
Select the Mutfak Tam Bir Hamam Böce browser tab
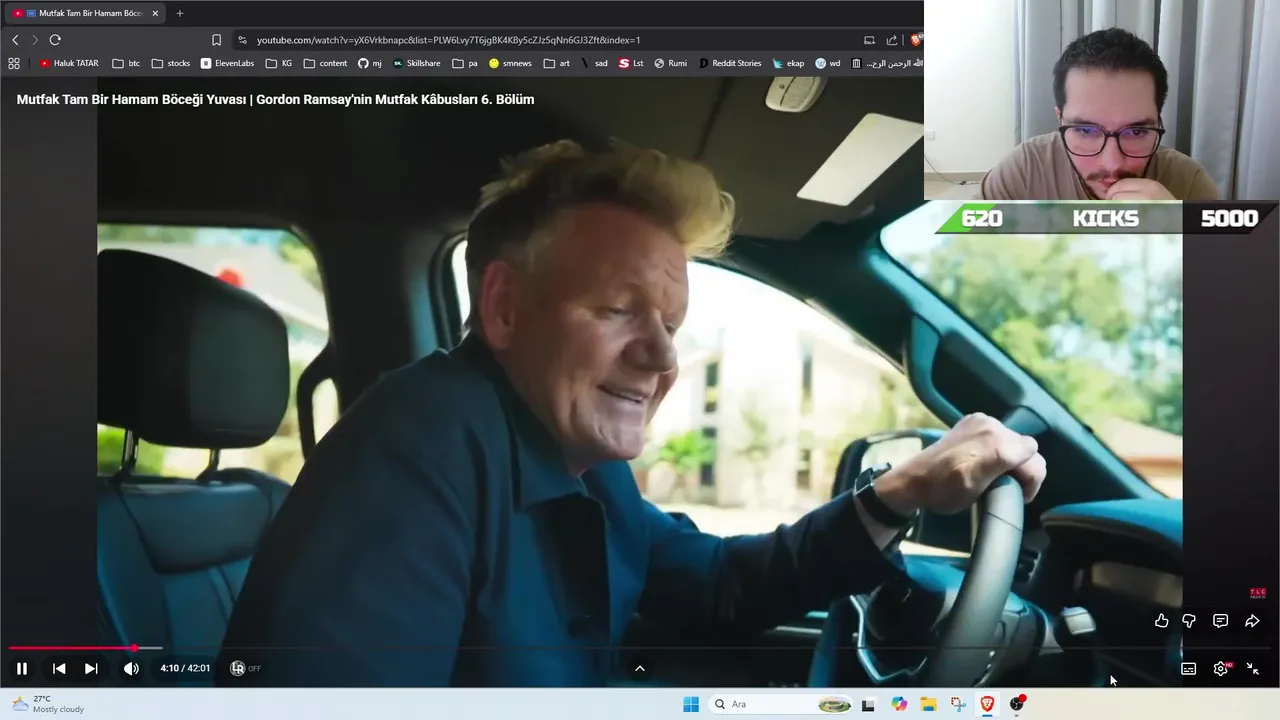point(85,13)
